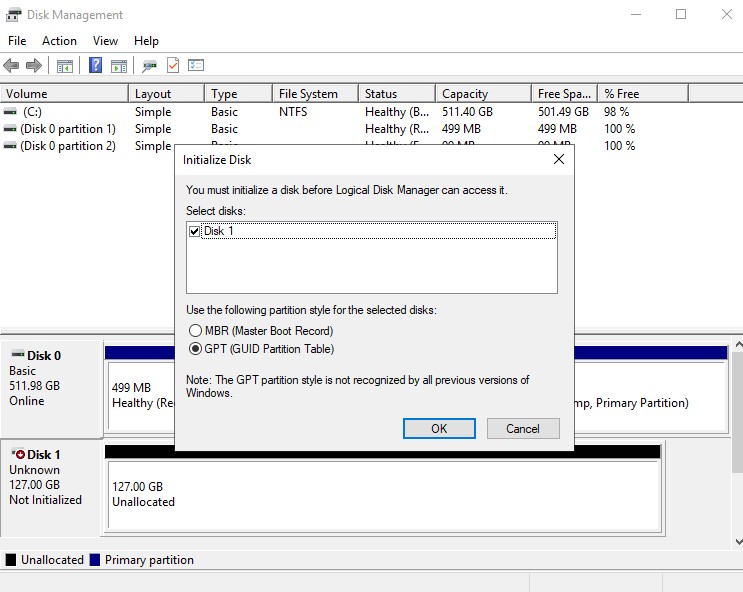Sort by the File System column header
This screenshot has width=743, height=592.
click(316, 93)
